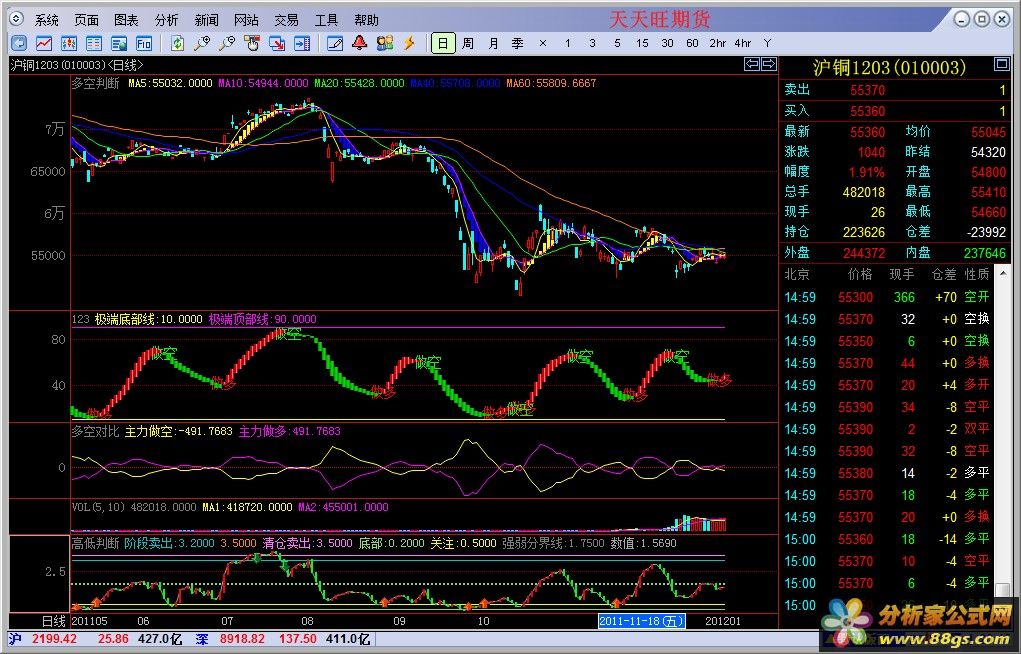Open the 图表 menu
Screen dimensions: 1021x654
click(x=126, y=20)
